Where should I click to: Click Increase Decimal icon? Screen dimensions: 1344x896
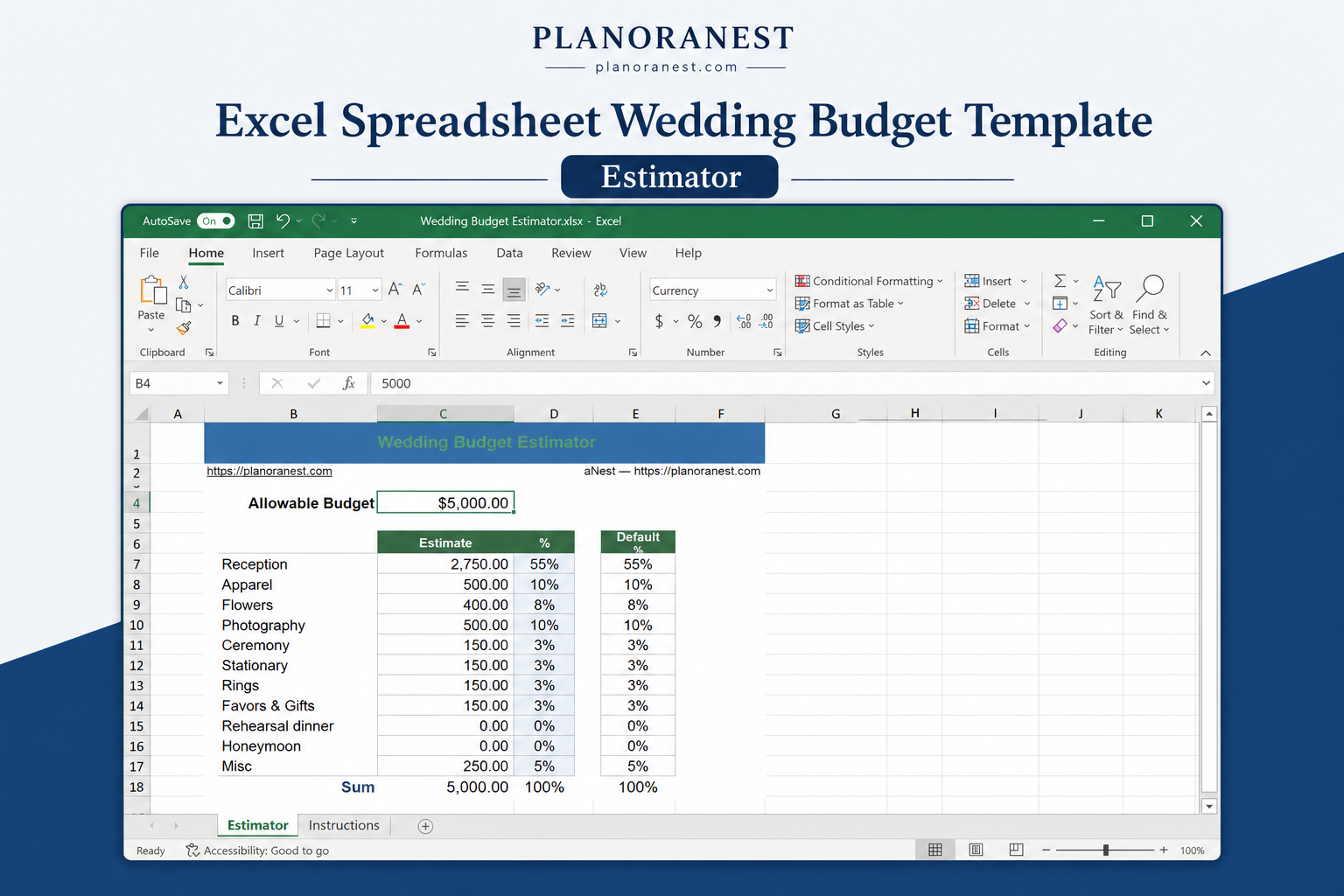click(x=744, y=321)
